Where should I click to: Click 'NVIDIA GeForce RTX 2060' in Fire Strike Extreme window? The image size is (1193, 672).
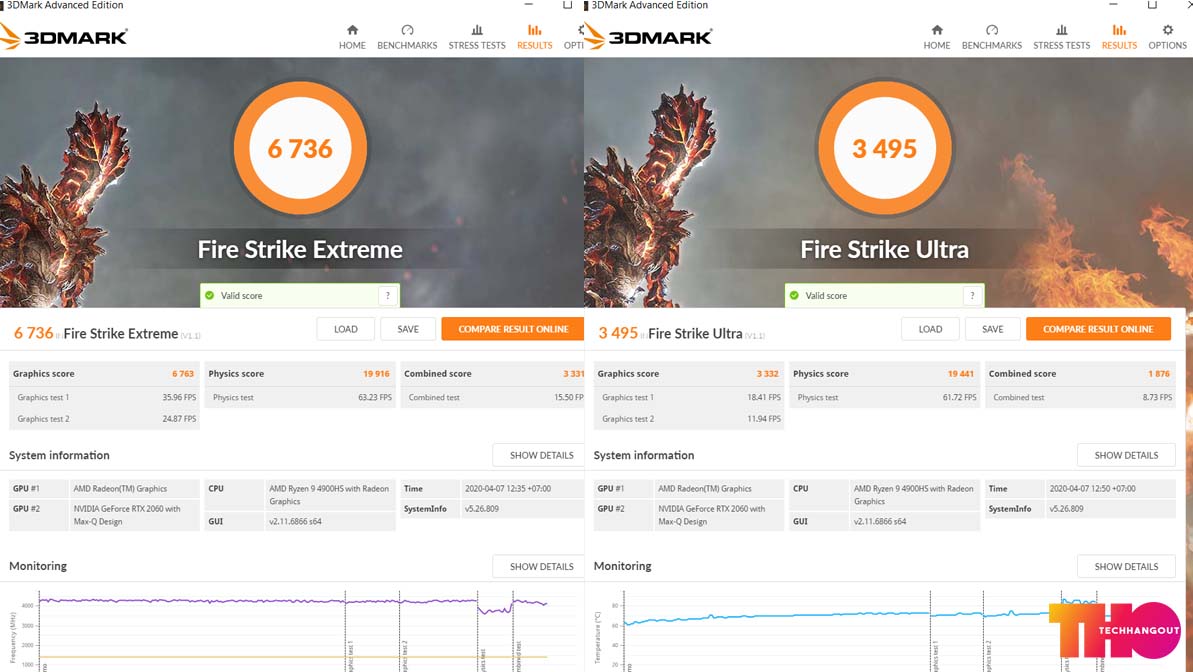[x=126, y=515]
